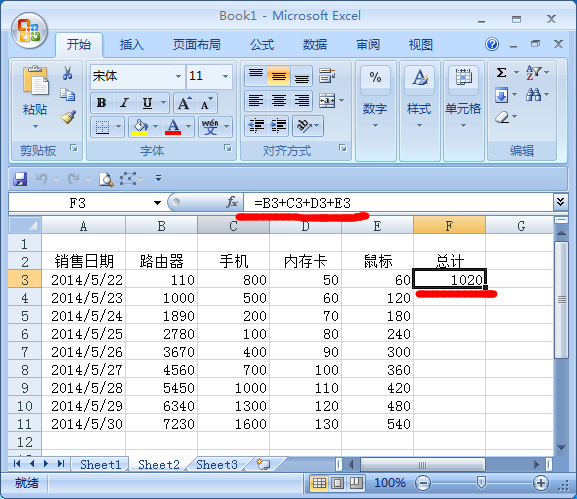Click the Sort and Filter icon
The image size is (577, 499).
[x=533, y=72]
